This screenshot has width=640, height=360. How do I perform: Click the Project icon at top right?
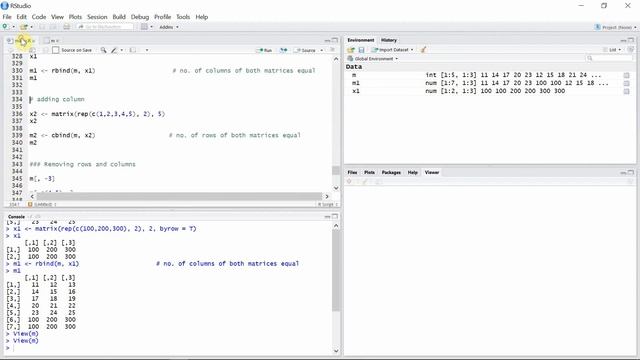598,27
